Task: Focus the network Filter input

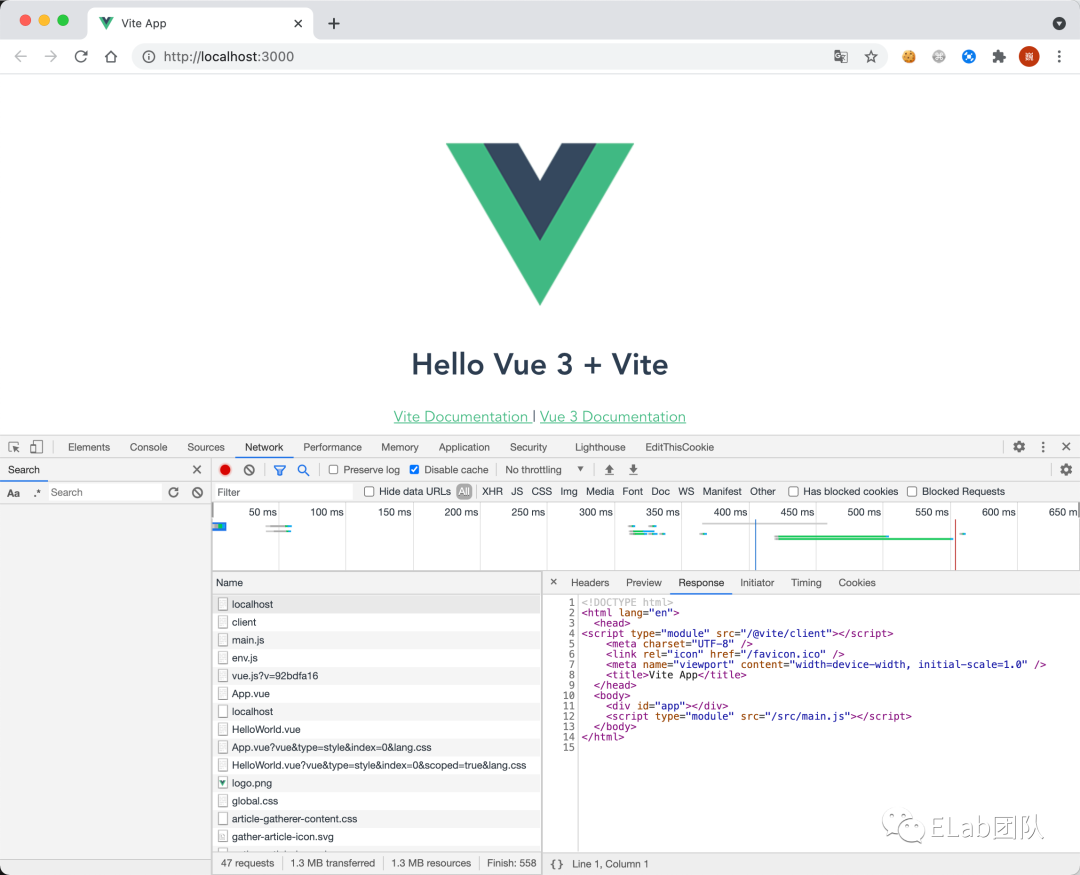Action: 283,492
